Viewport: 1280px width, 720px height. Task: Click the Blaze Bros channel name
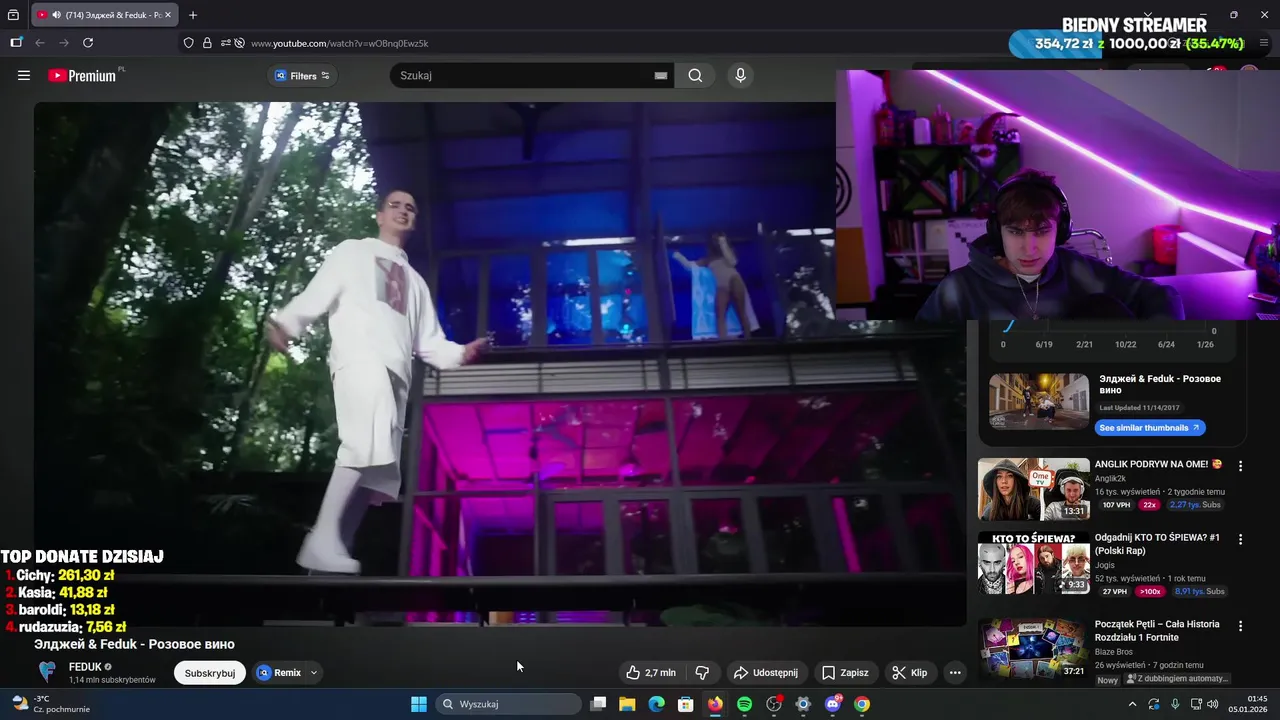pos(1114,652)
